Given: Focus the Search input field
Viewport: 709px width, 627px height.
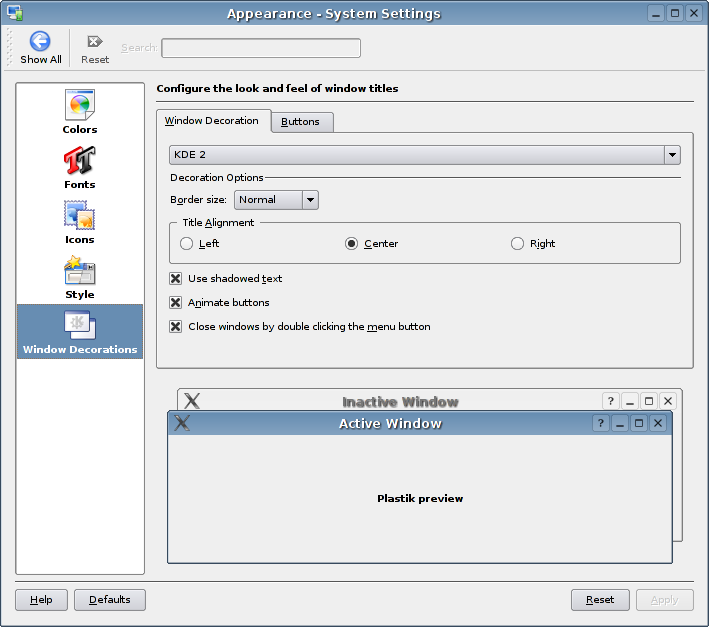Looking at the screenshot, I should 261,48.
